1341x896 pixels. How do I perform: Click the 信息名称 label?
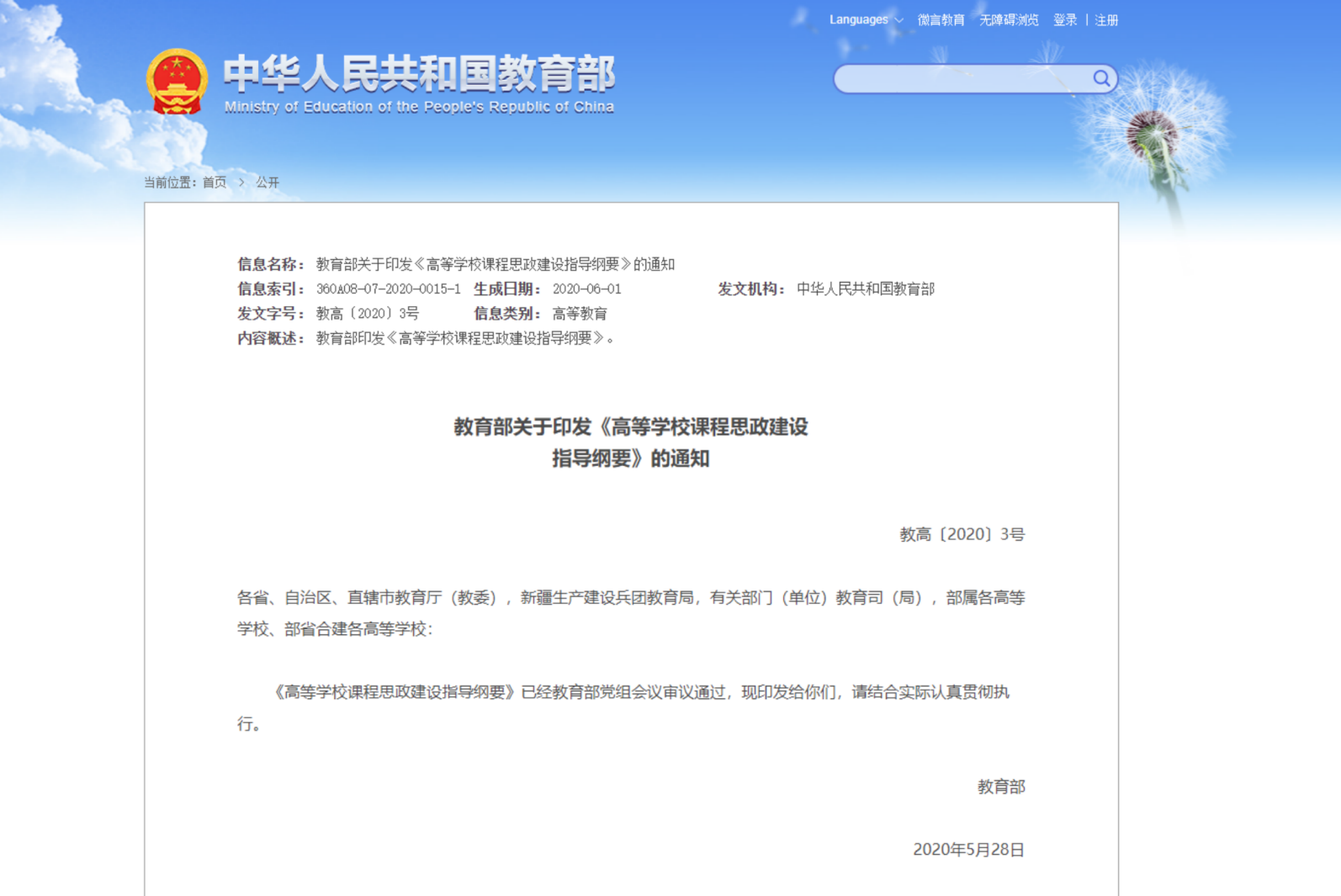point(272,264)
